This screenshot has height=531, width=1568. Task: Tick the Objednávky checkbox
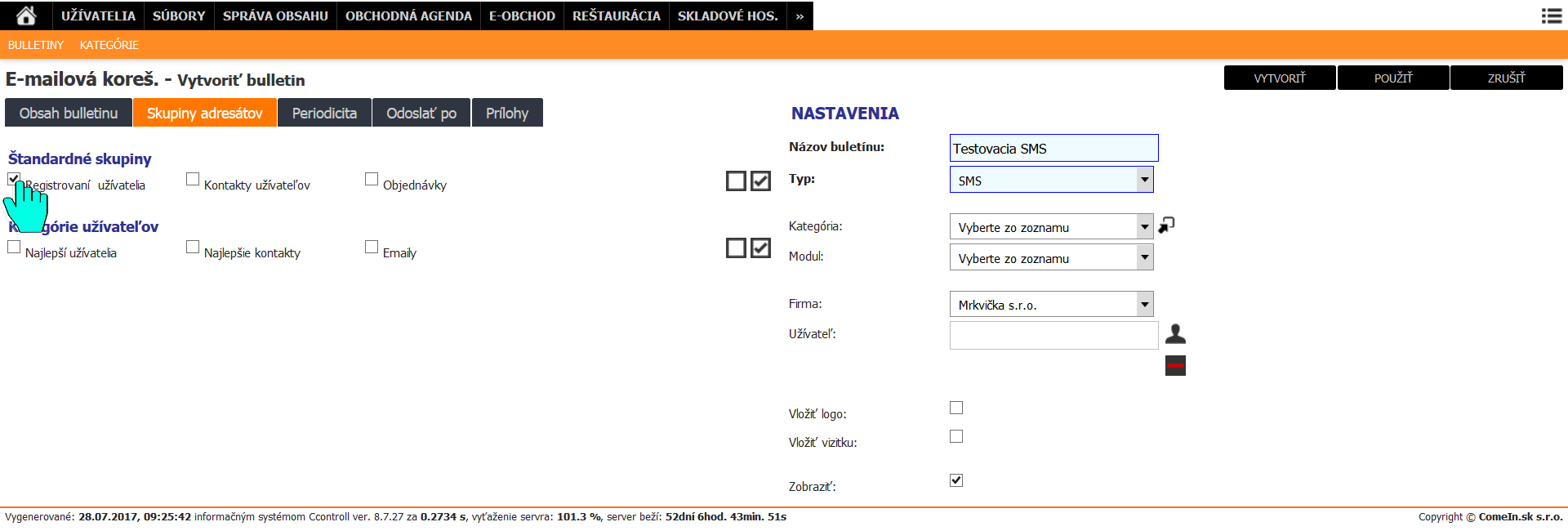(372, 179)
